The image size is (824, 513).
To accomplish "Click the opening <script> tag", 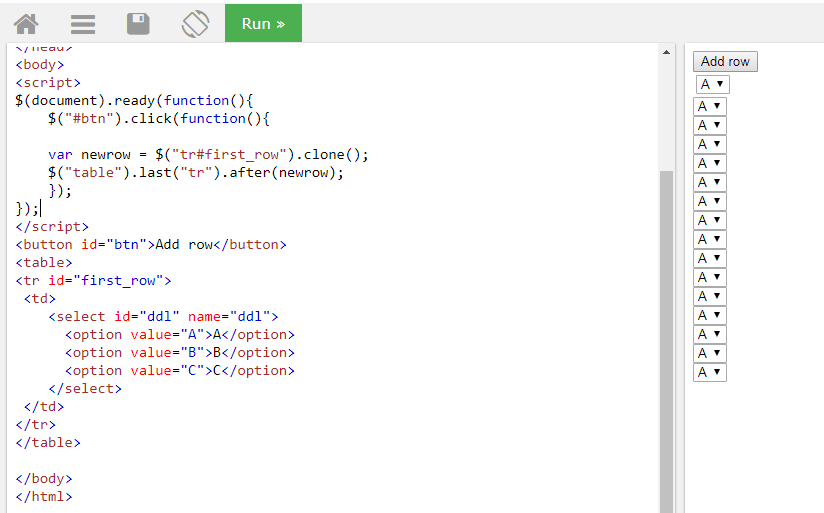I will click(48, 83).
